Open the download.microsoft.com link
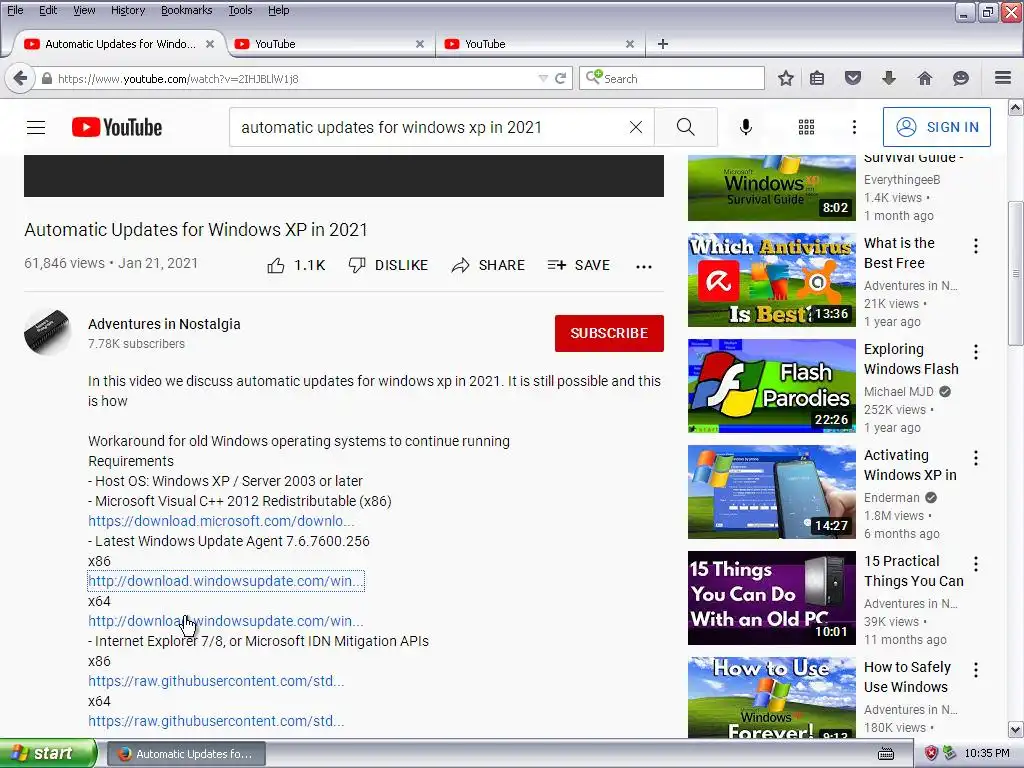 [x=221, y=521]
